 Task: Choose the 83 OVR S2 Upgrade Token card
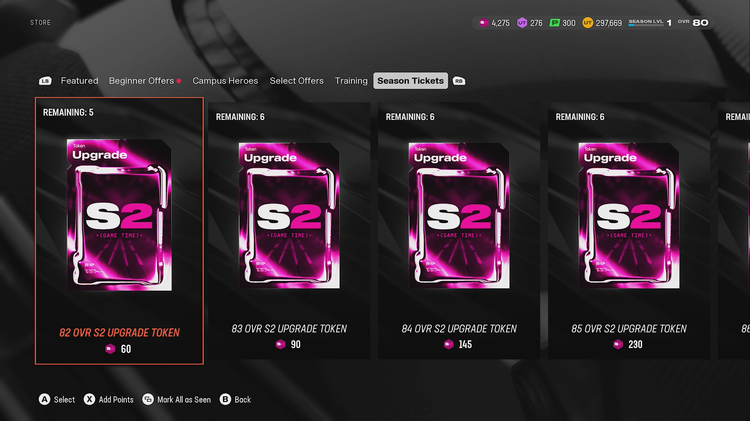[x=289, y=231]
